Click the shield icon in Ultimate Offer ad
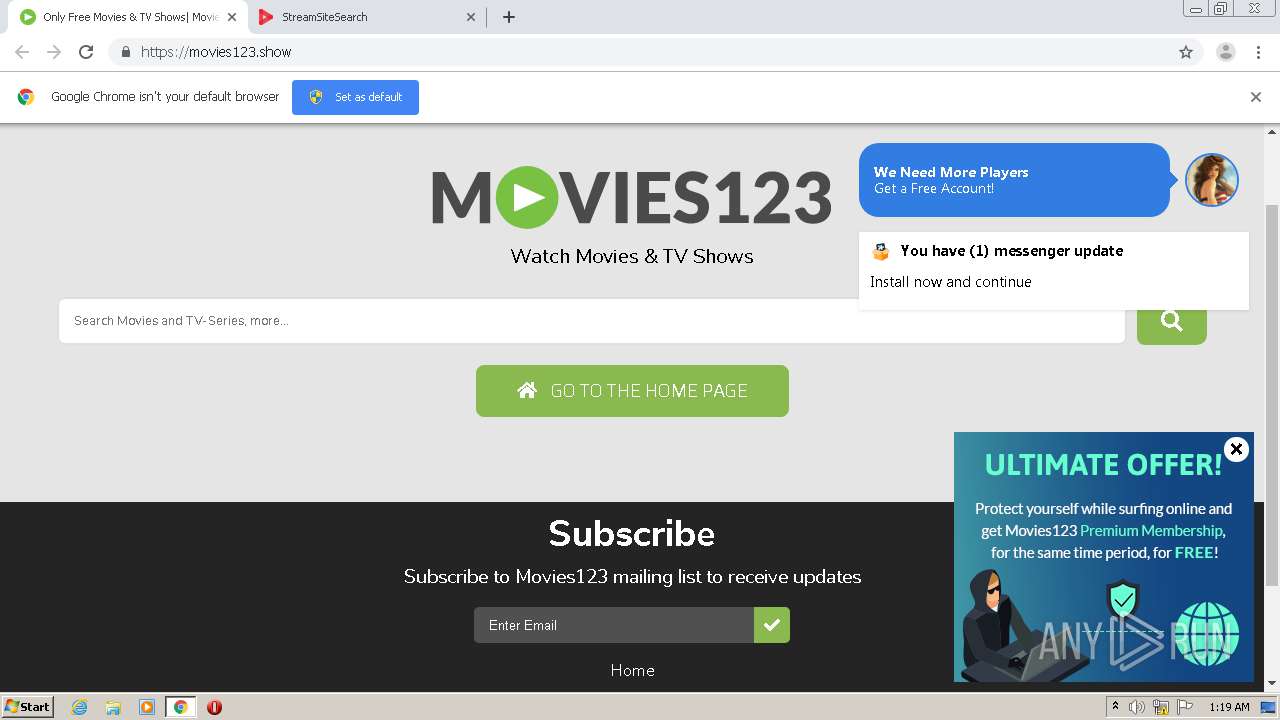1280x720 pixels. (1124, 600)
